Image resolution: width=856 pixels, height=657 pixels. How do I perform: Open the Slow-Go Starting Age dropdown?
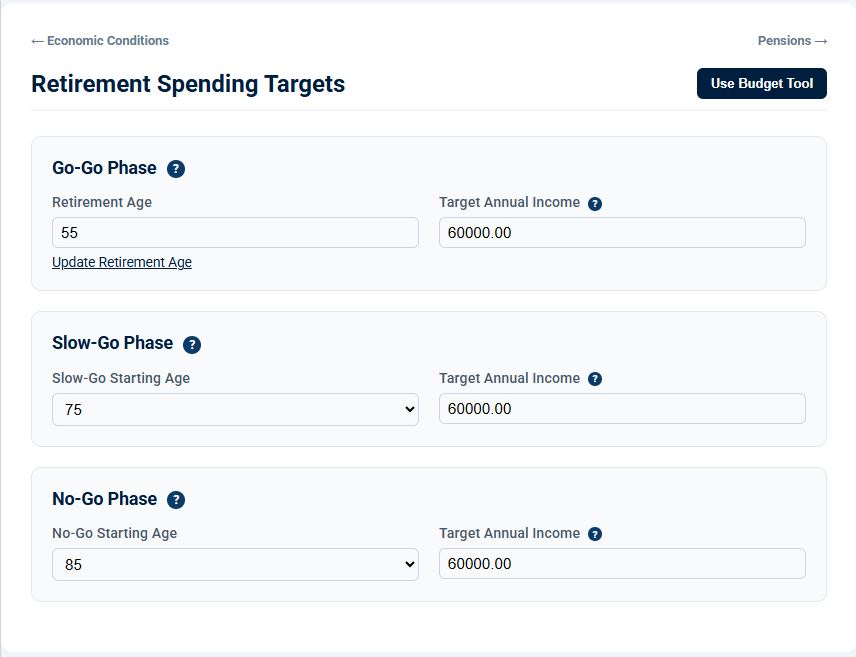235,410
